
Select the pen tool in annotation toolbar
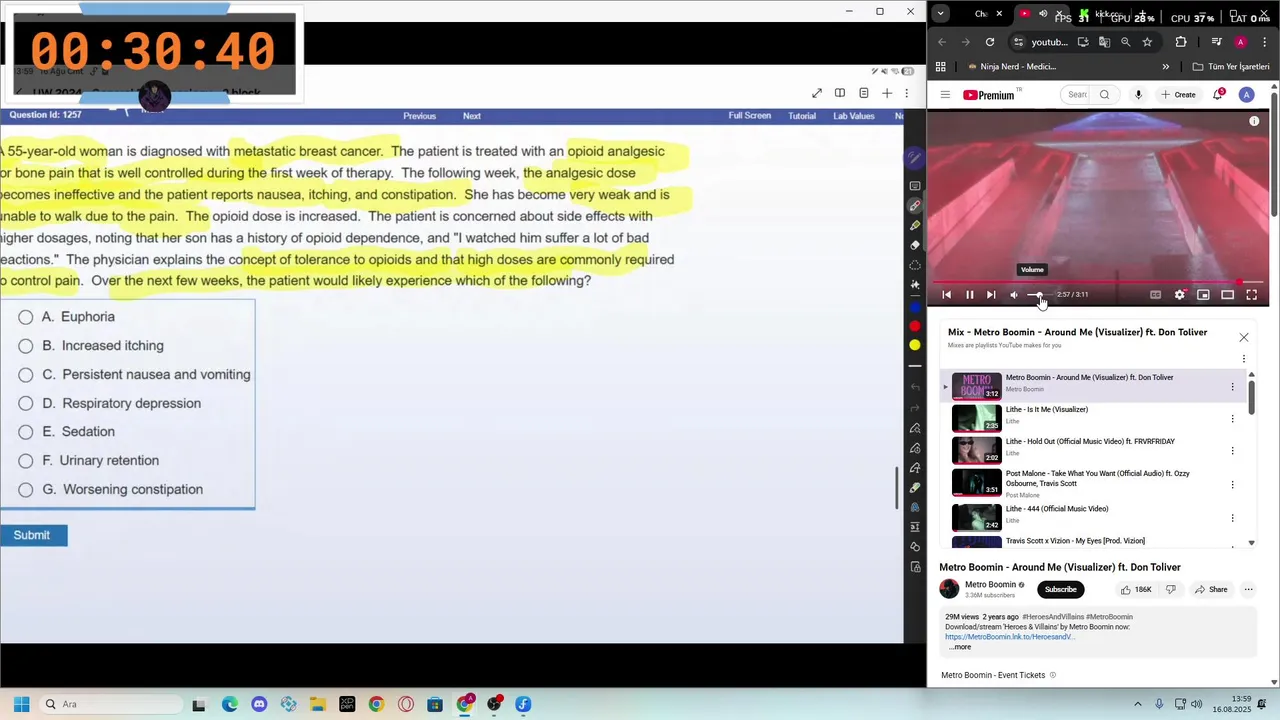[x=914, y=206]
